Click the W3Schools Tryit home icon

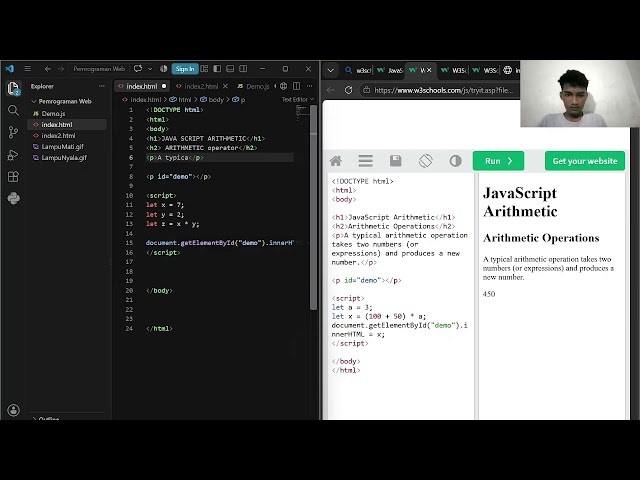[x=336, y=161]
